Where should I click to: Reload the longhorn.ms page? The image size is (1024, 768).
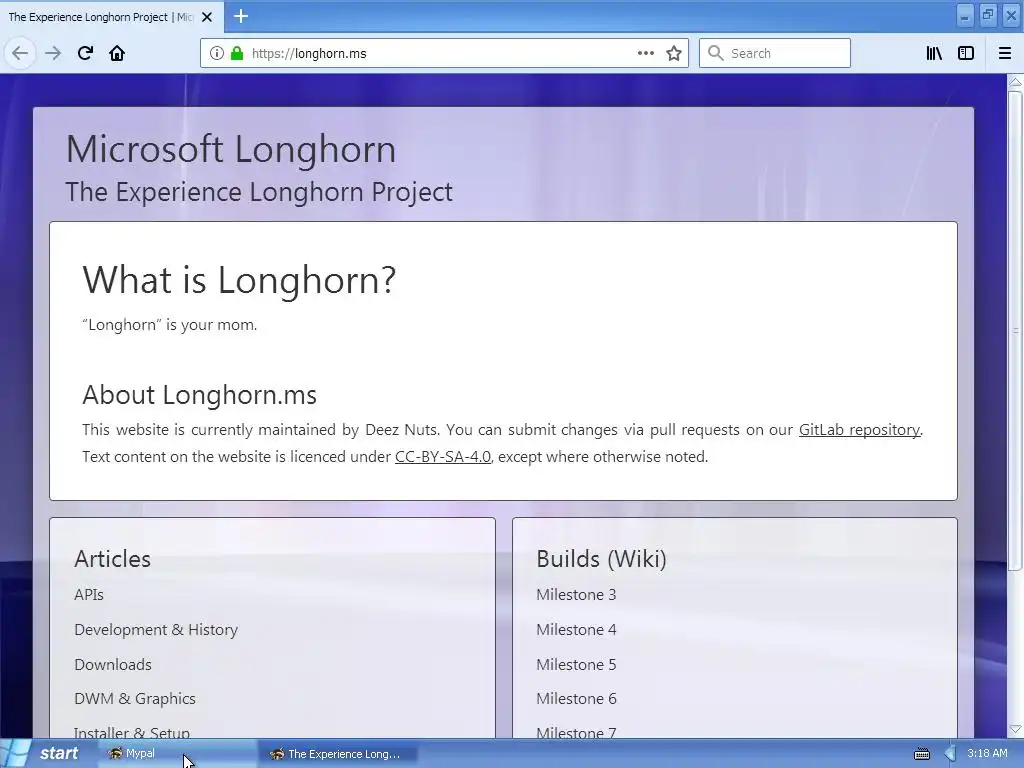point(85,53)
